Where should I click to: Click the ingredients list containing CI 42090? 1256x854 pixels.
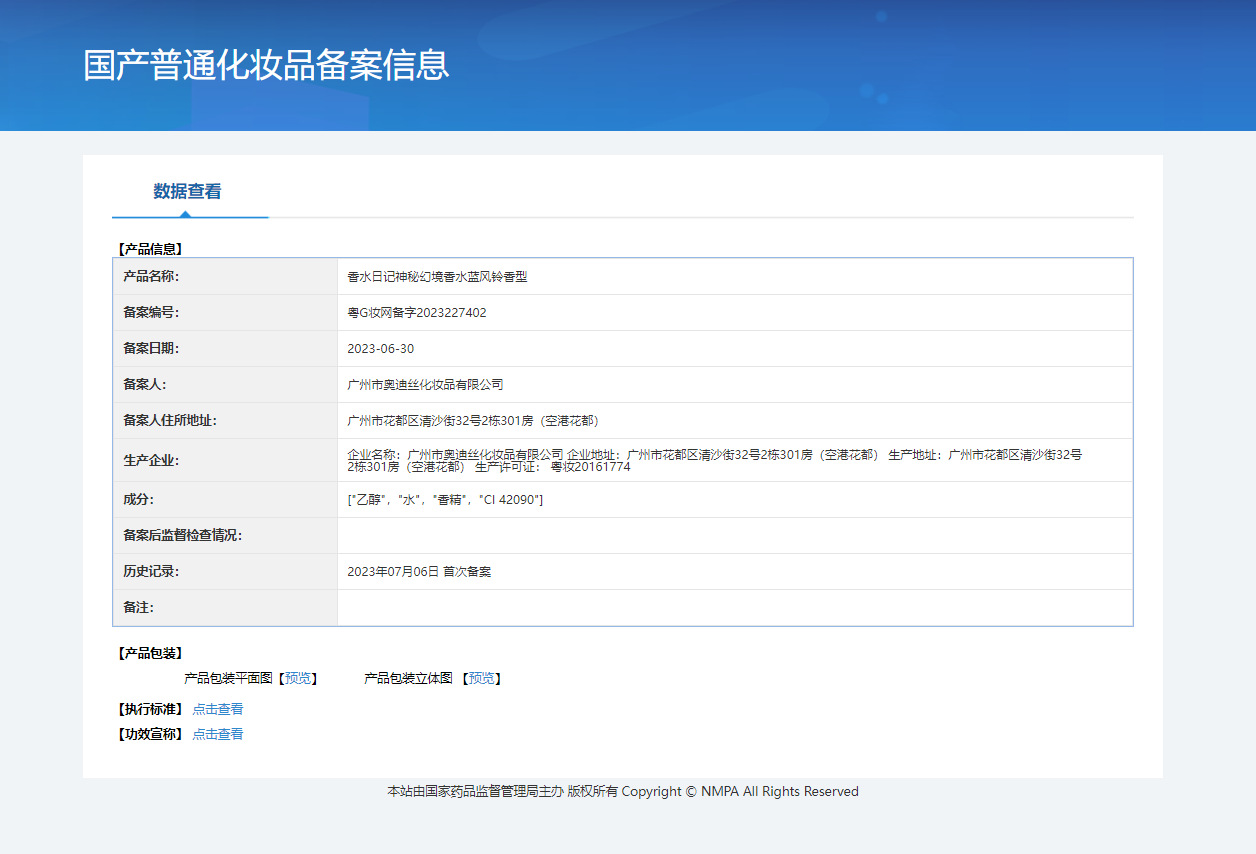(x=445, y=500)
